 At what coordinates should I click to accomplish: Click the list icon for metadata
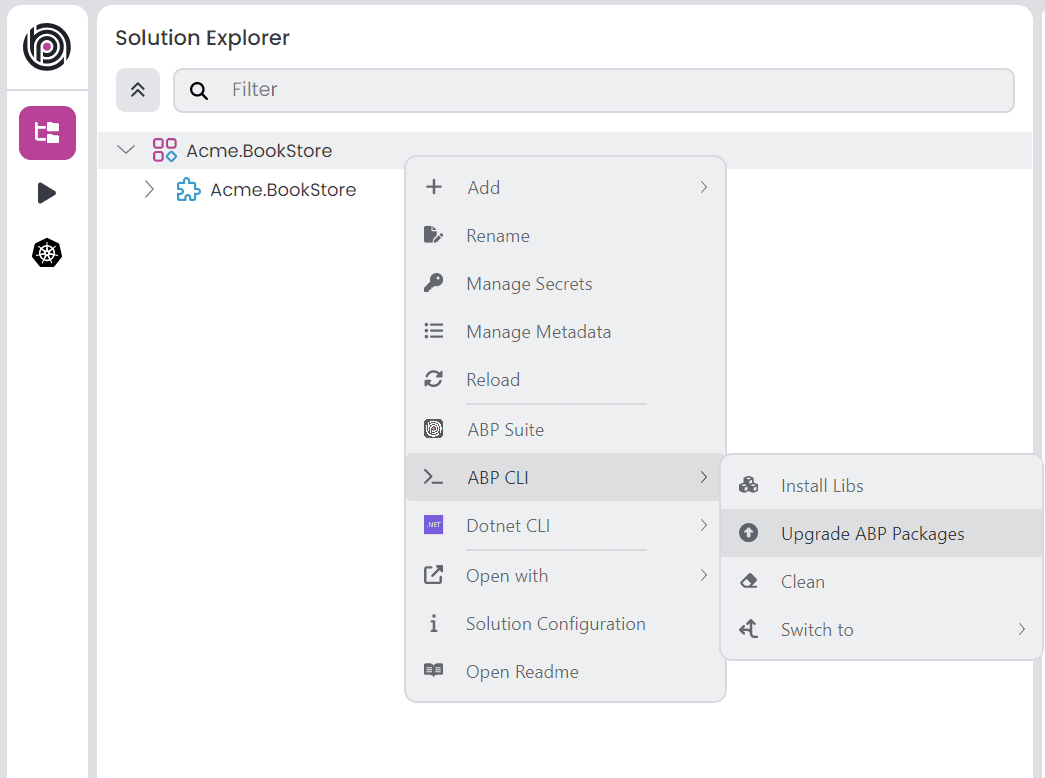[x=434, y=331]
